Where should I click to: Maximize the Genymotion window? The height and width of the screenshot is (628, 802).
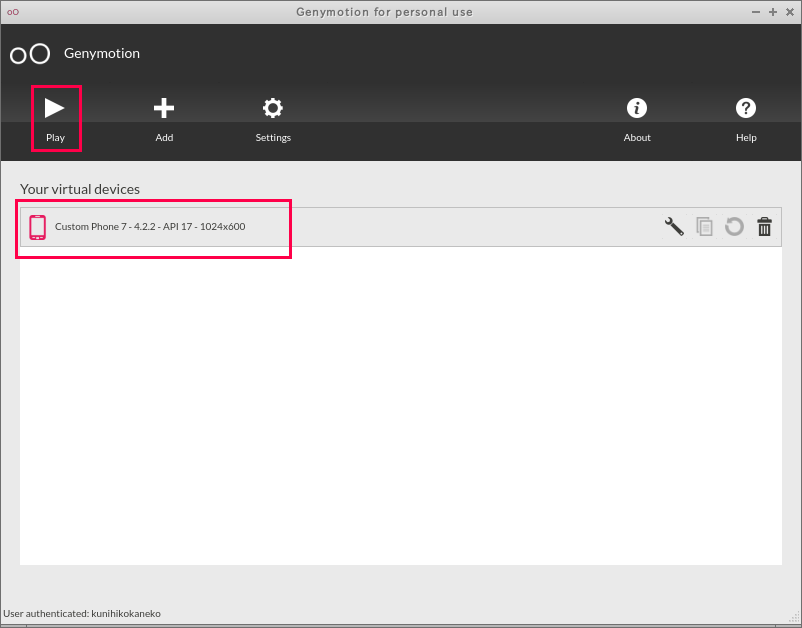click(x=773, y=12)
